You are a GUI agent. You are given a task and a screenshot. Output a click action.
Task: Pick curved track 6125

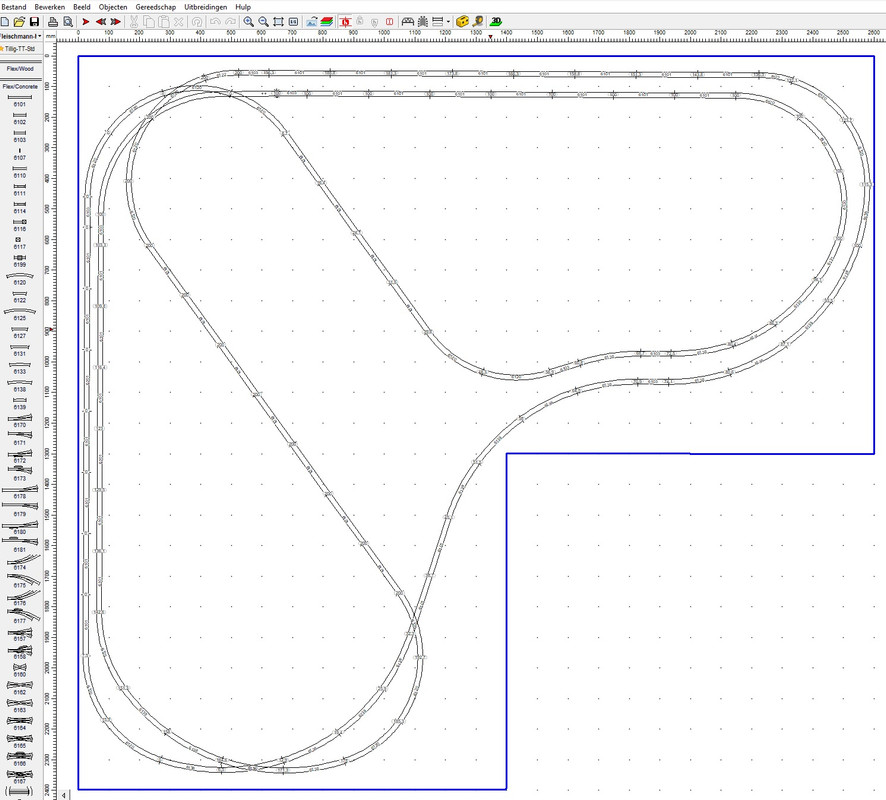[20, 314]
